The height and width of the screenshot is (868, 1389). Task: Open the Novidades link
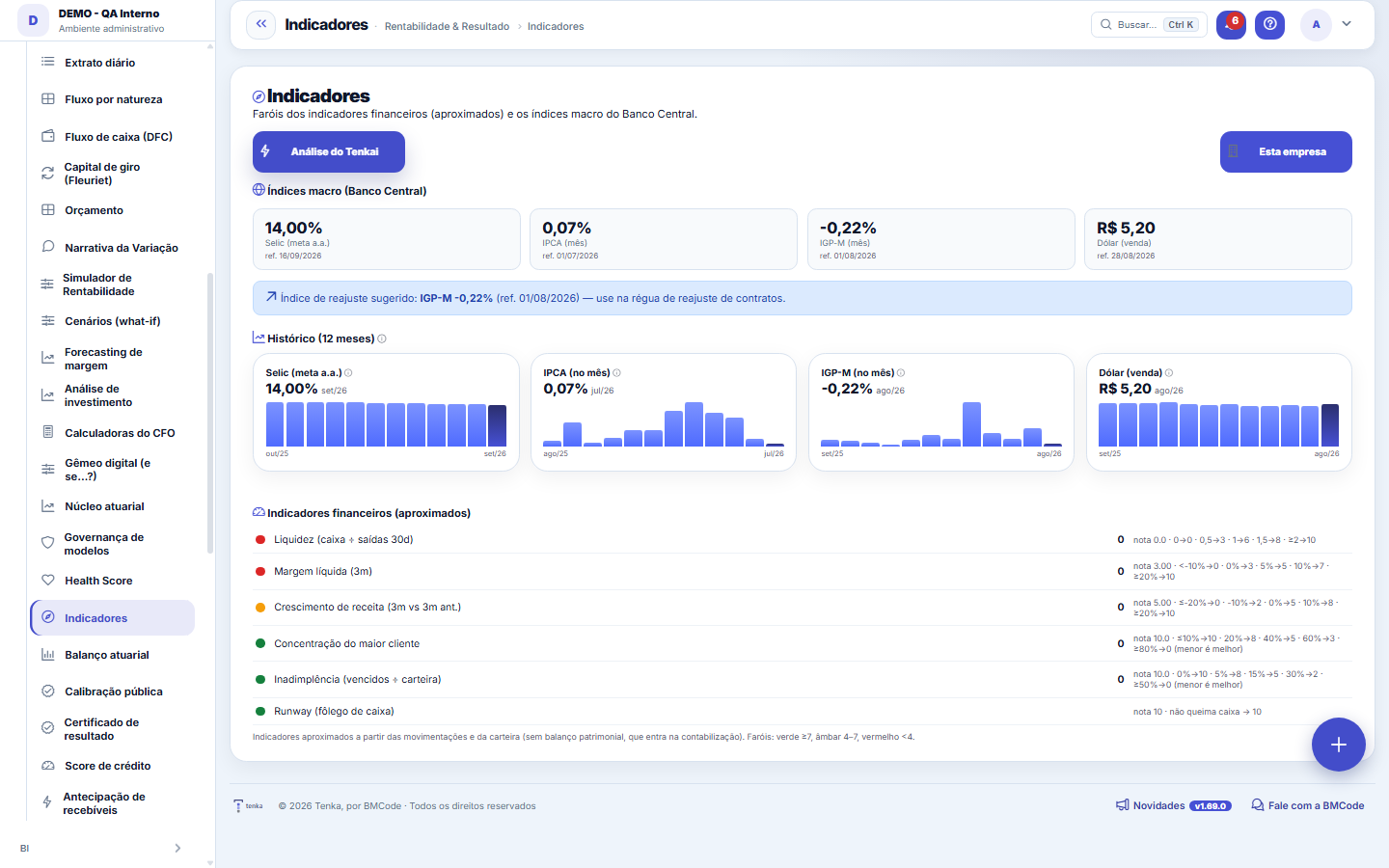pyautogui.click(x=1173, y=805)
